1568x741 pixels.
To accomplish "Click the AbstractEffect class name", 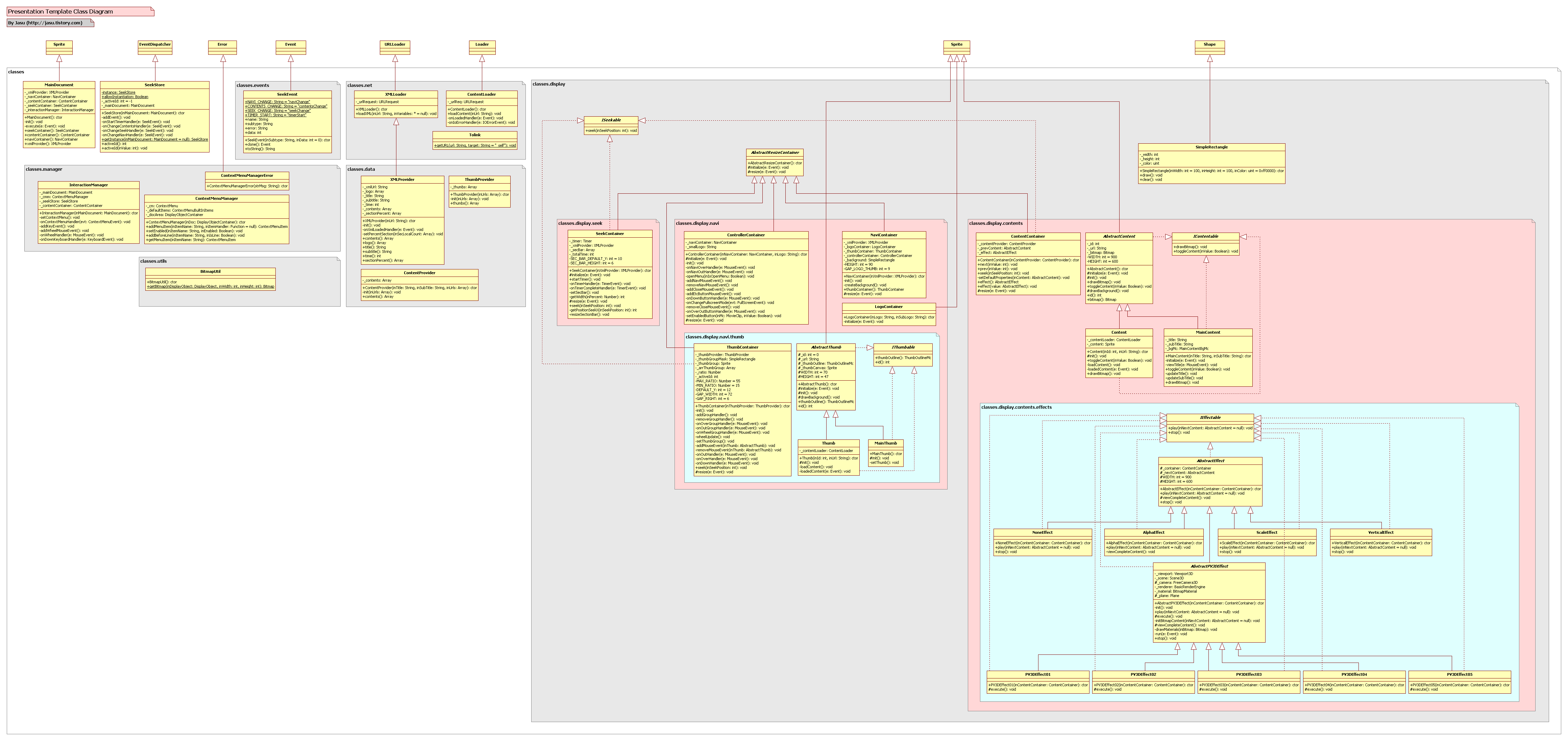I will point(1210,461).
